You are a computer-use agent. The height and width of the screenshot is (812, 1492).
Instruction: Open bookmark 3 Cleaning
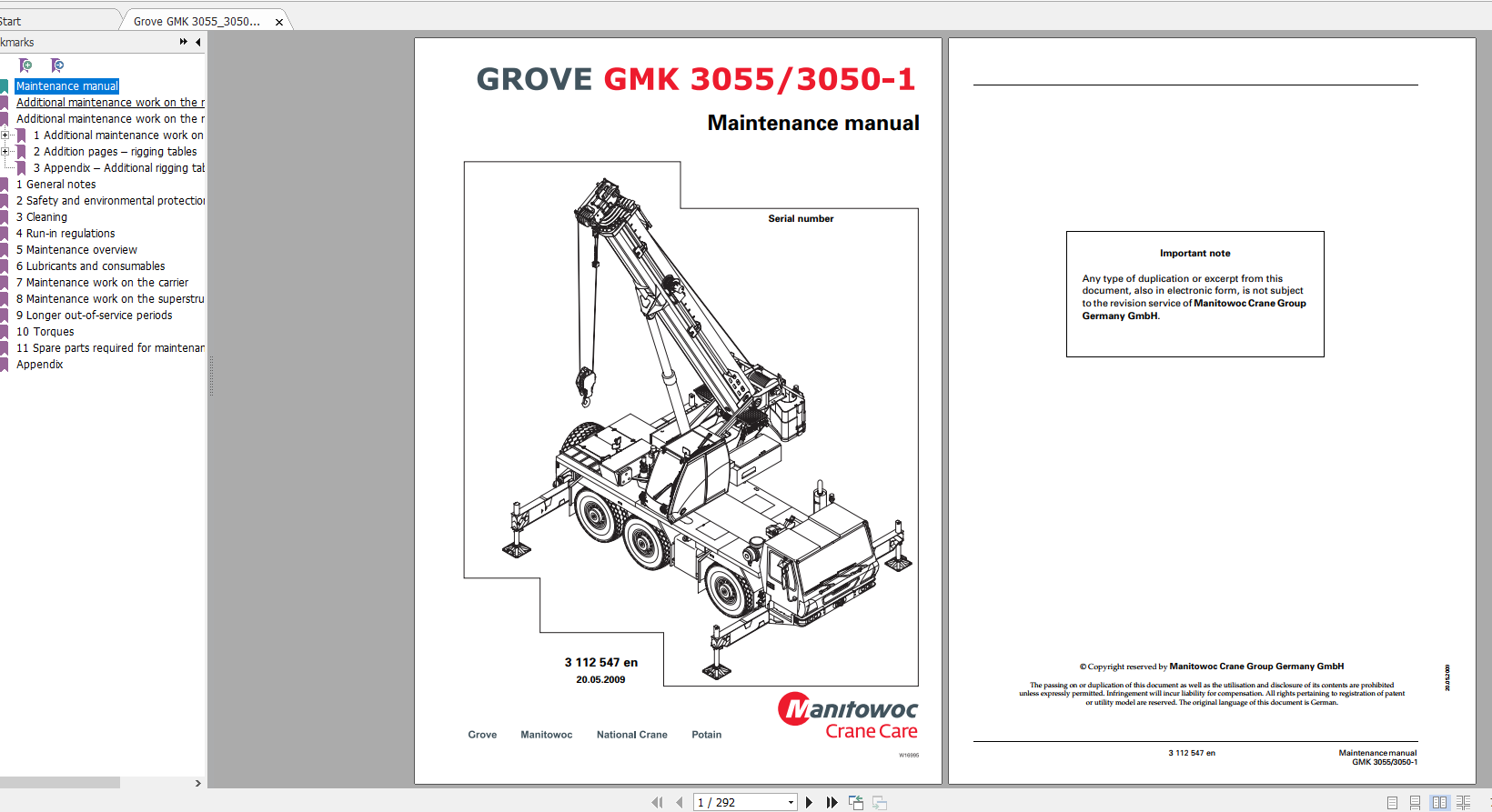pyautogui.click(x=41, y=216)
